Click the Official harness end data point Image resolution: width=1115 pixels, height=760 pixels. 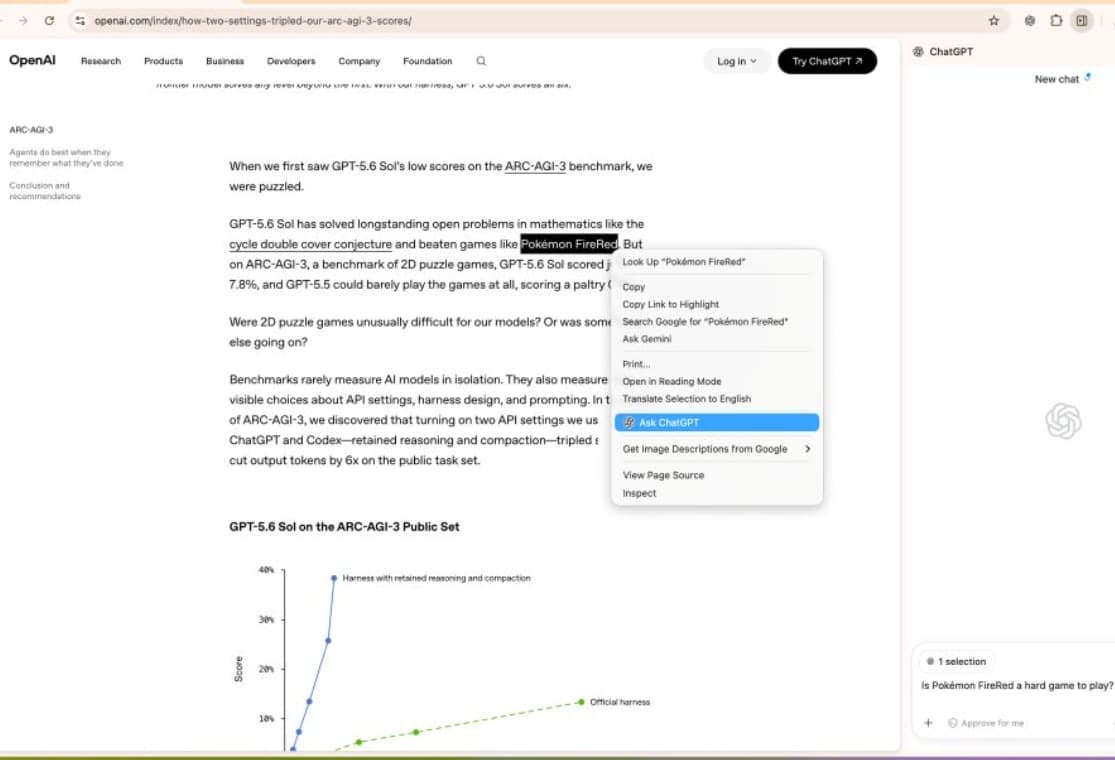coord(581,702)
